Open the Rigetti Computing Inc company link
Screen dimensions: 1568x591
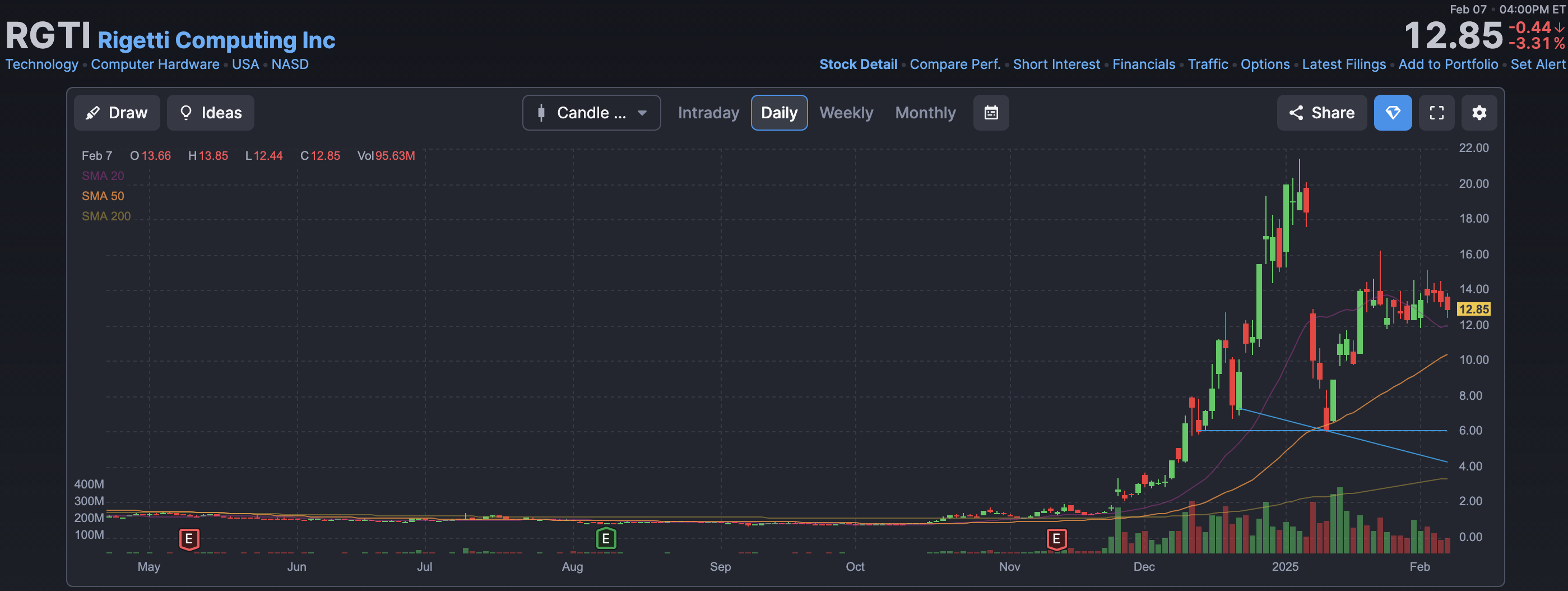point(216,40)
